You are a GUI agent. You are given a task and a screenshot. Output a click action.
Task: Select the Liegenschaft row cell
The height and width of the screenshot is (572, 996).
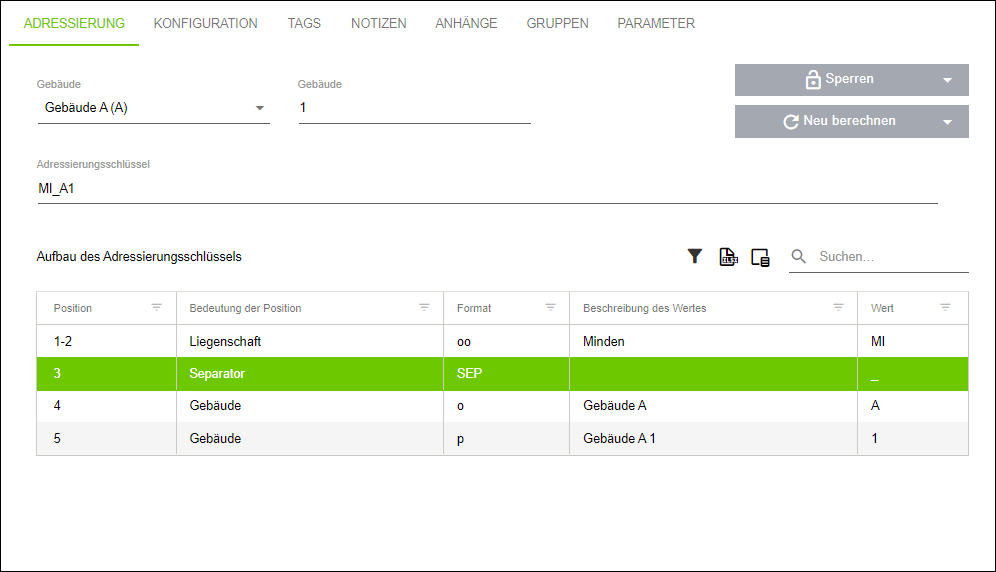point(310,341)
